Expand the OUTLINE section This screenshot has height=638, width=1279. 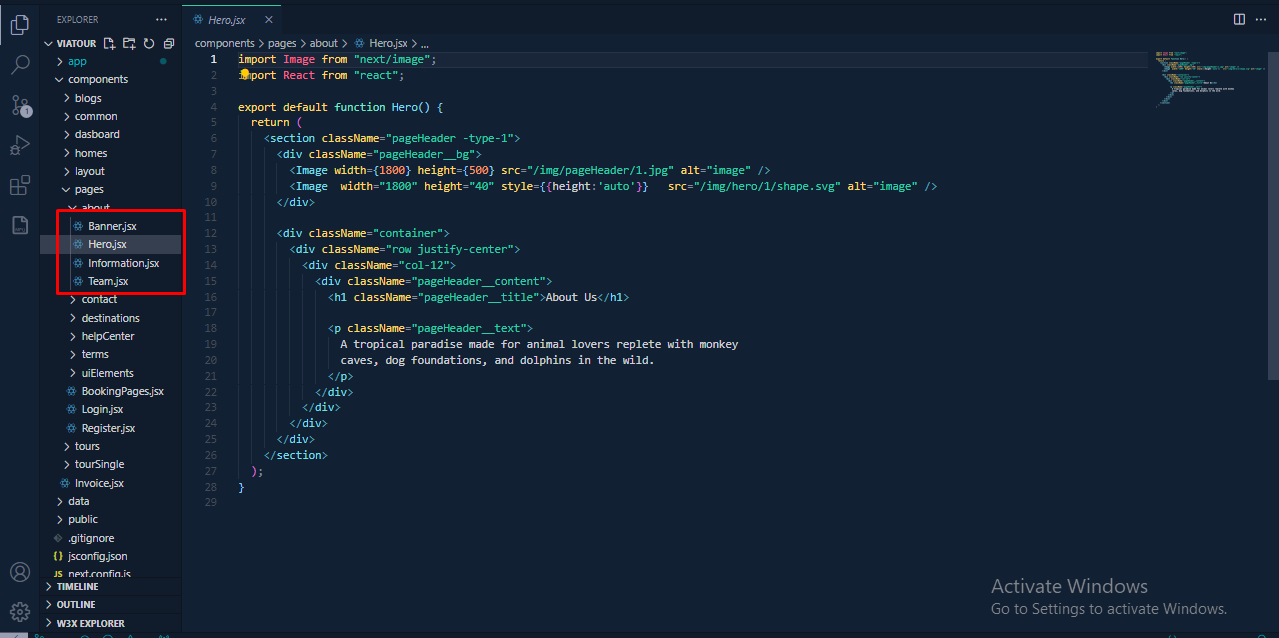click(76, 605)
